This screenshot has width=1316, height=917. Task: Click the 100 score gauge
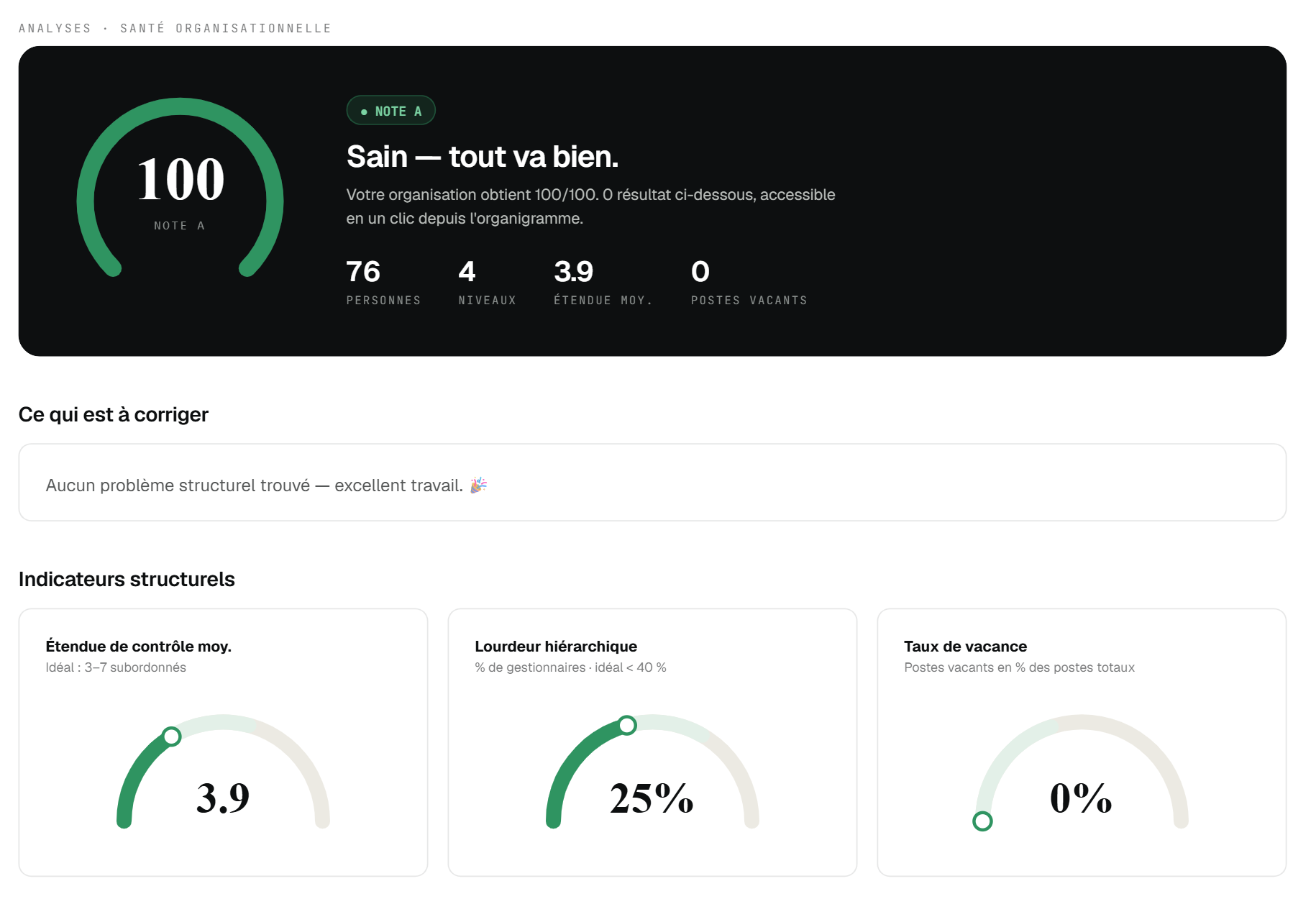click(x=180, y=187)
